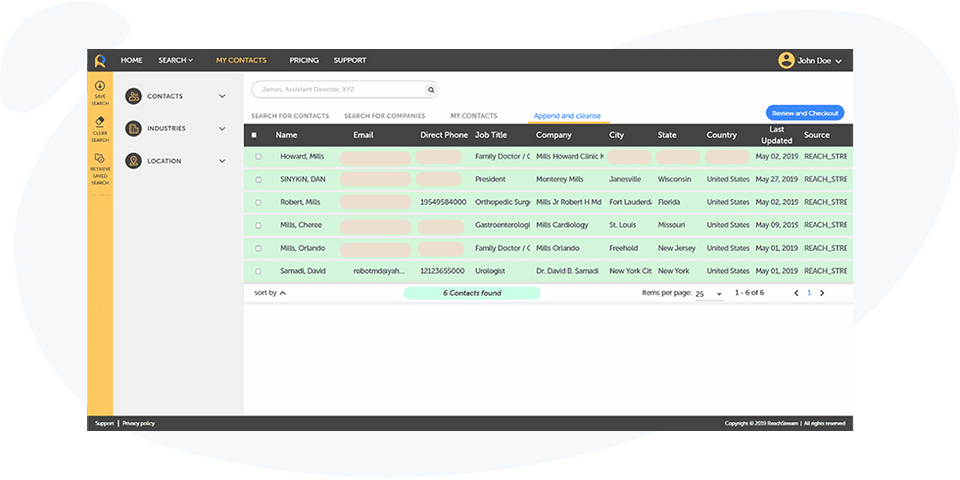Click the Urologist job title cell
The width and height of the screenshot is (960, 480).
point(491,271)
